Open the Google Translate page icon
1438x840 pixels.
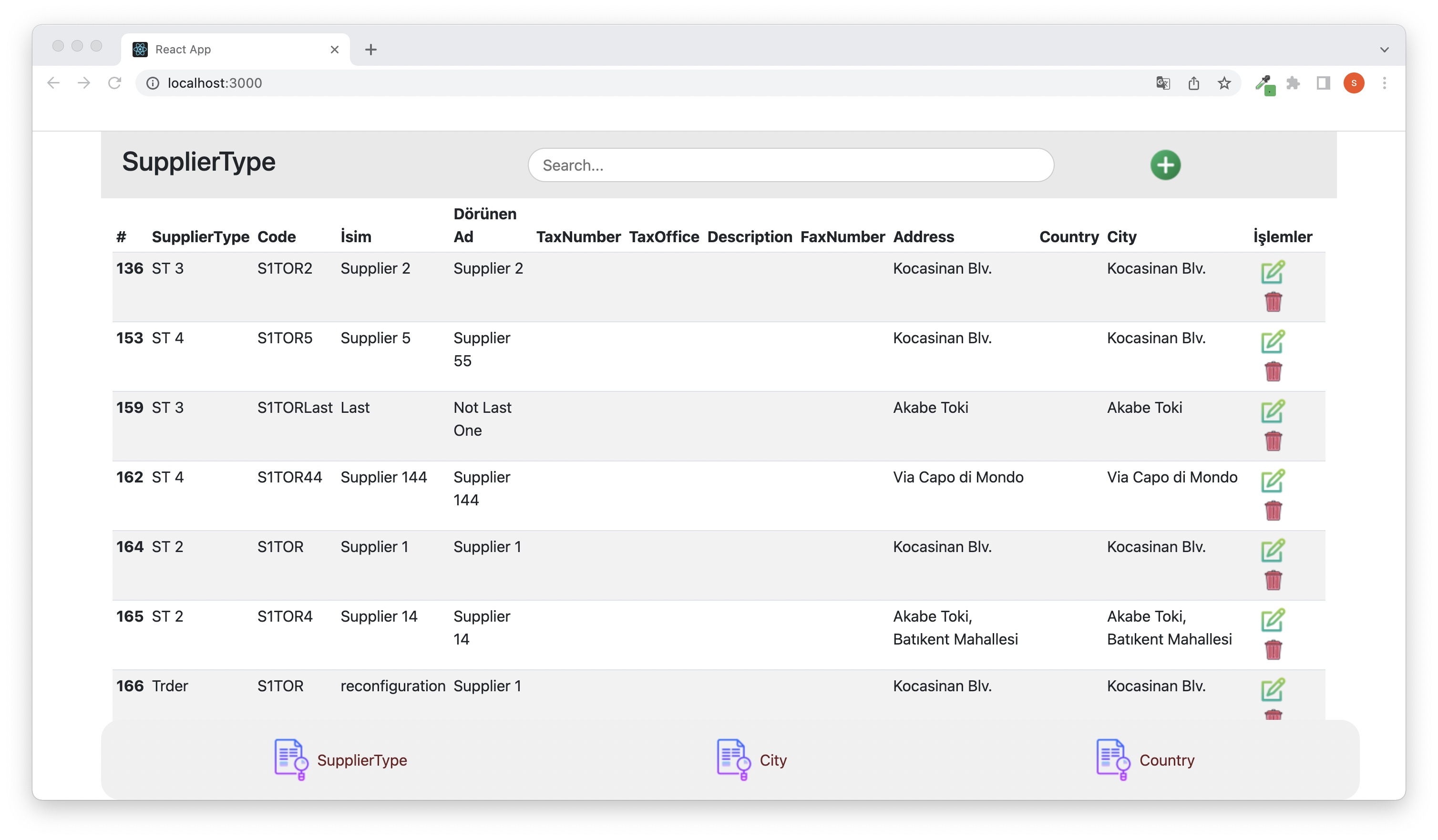1163,83
